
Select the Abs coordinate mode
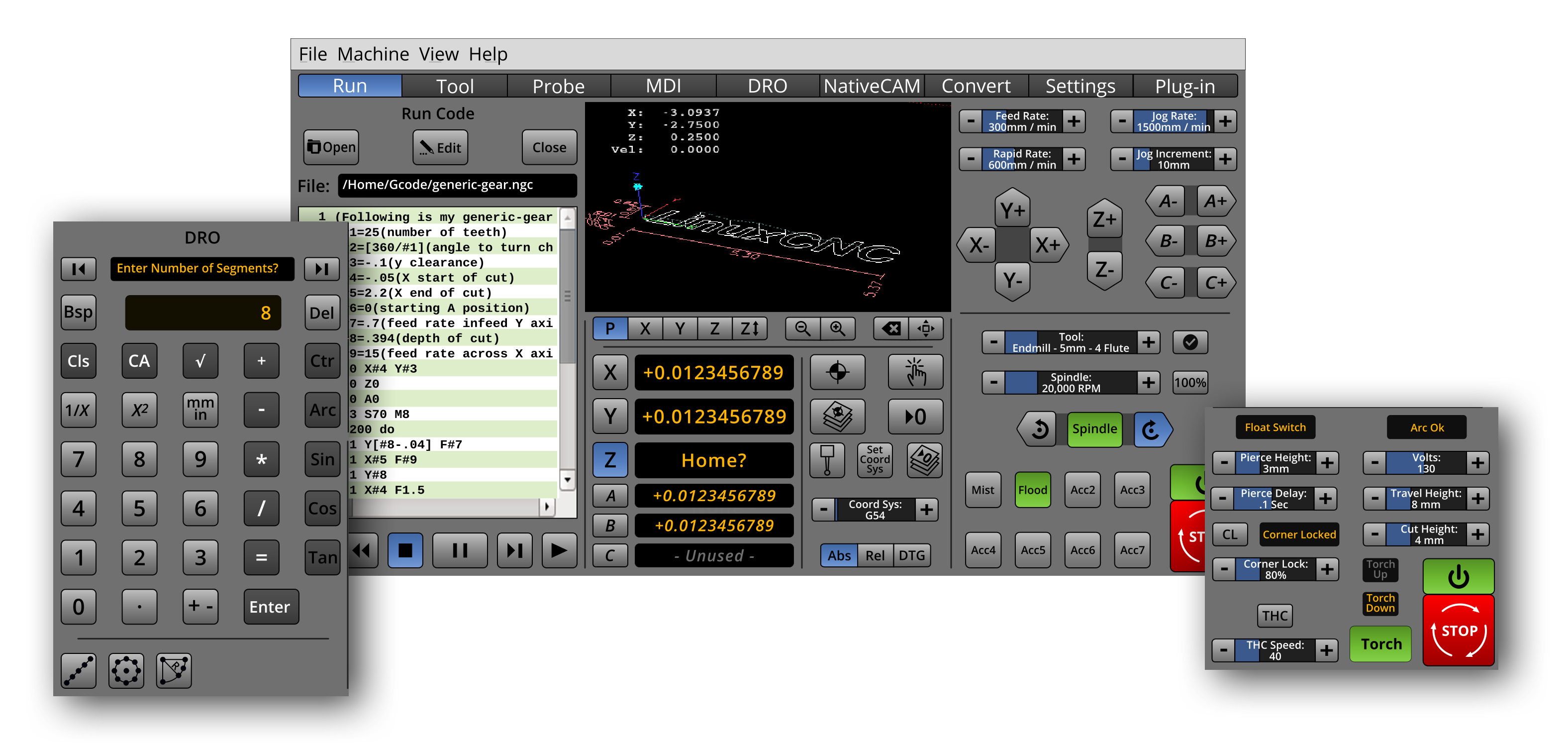click(839, 555)
